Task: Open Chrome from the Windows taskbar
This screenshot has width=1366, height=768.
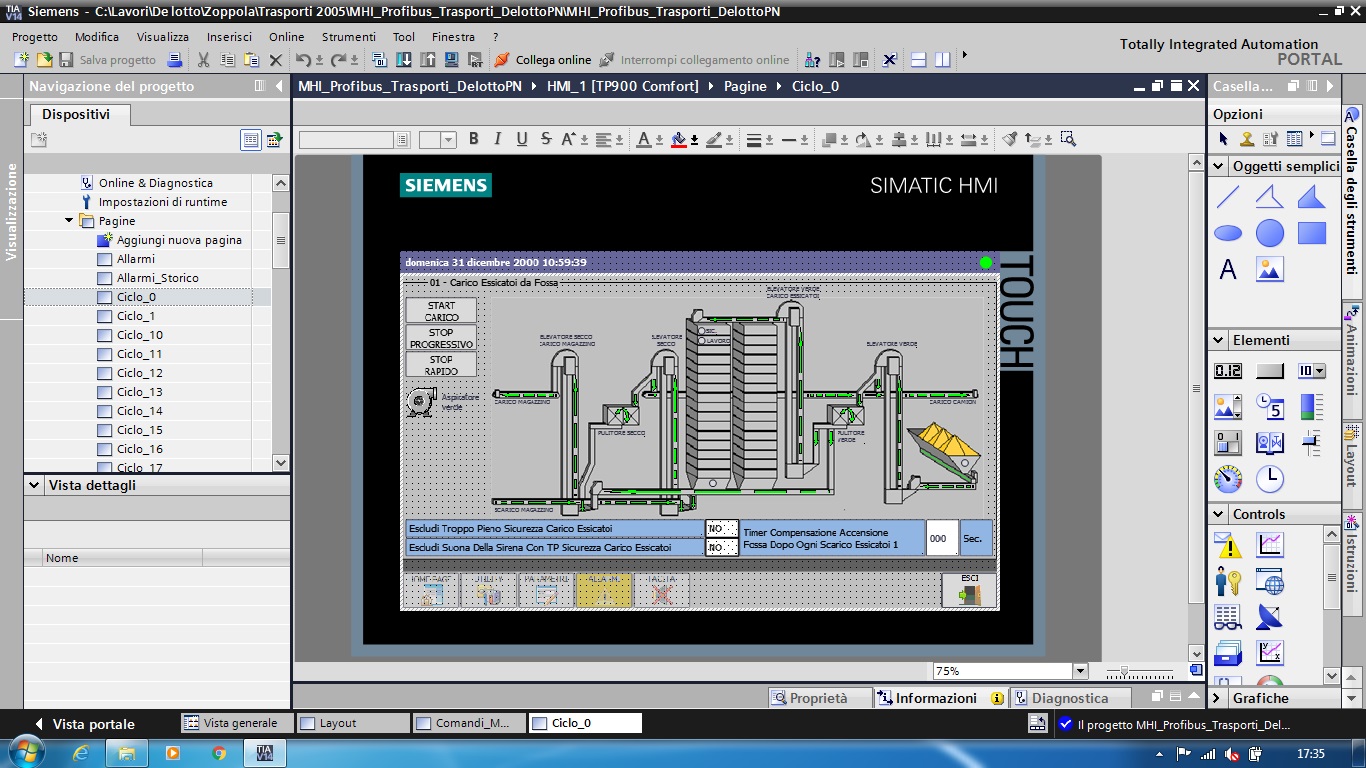Action: [219, 752]
